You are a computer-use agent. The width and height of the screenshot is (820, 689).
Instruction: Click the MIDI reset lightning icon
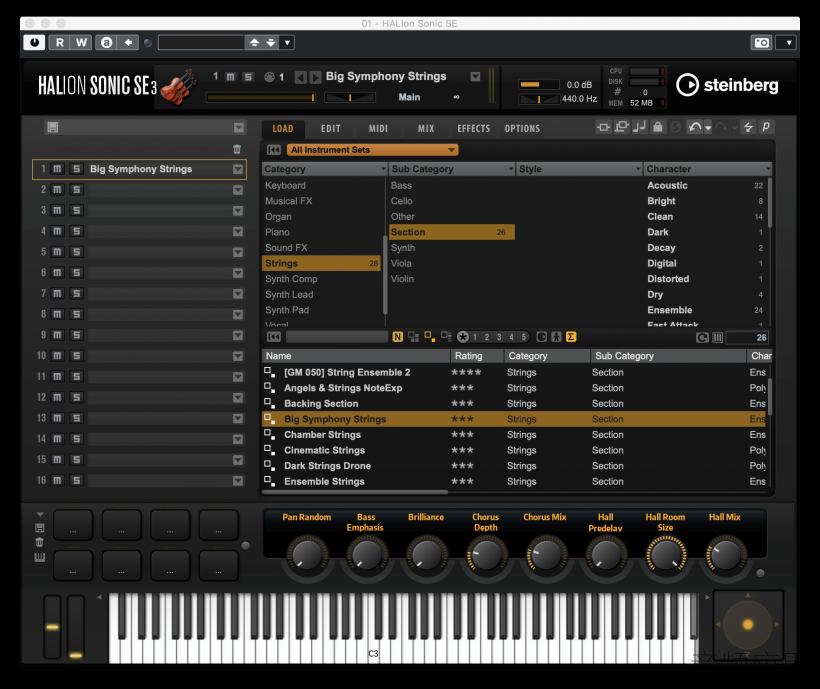tap(748, 127)
